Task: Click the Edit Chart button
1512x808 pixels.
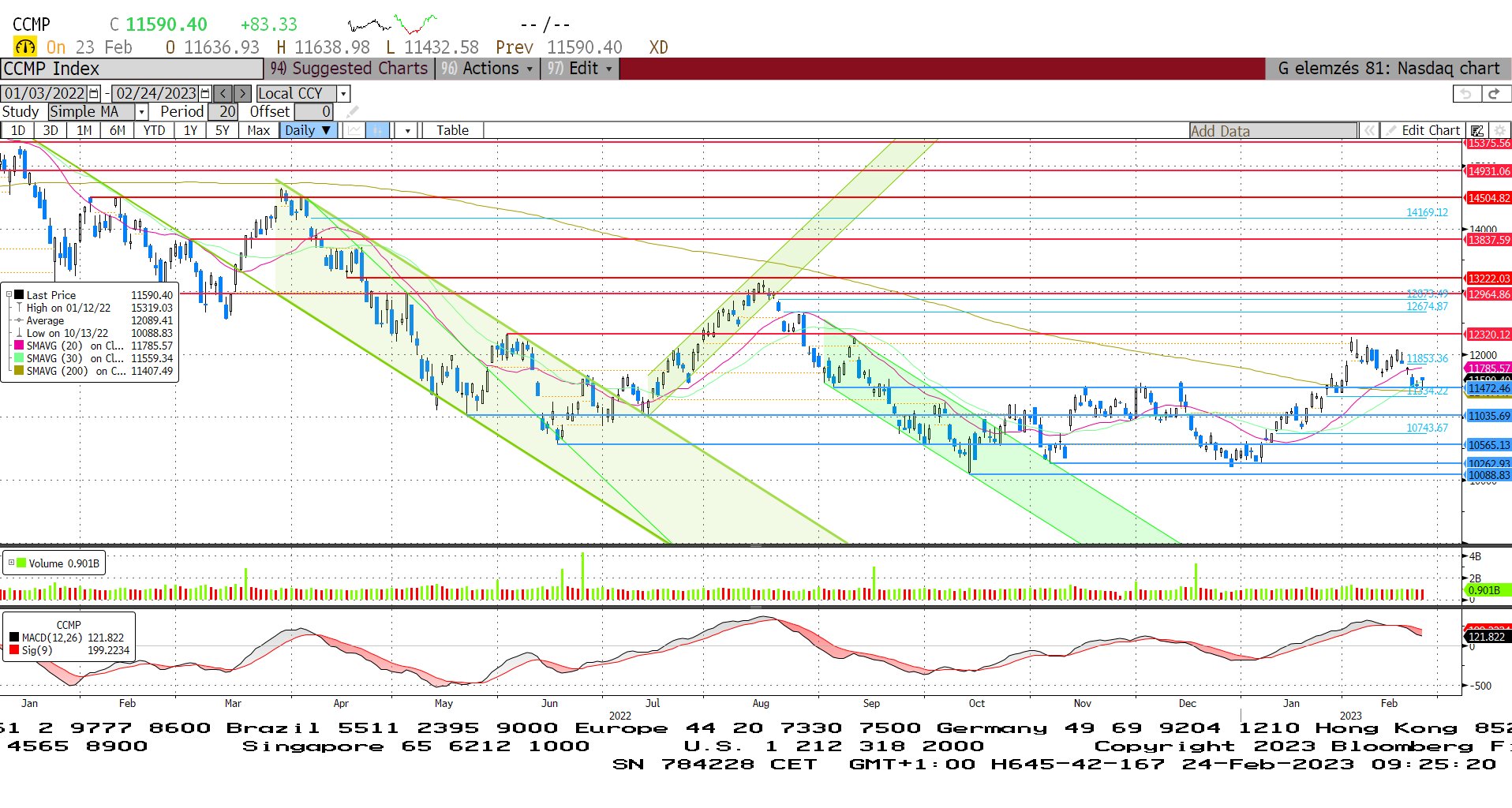Action: [x=1422, y=131]
